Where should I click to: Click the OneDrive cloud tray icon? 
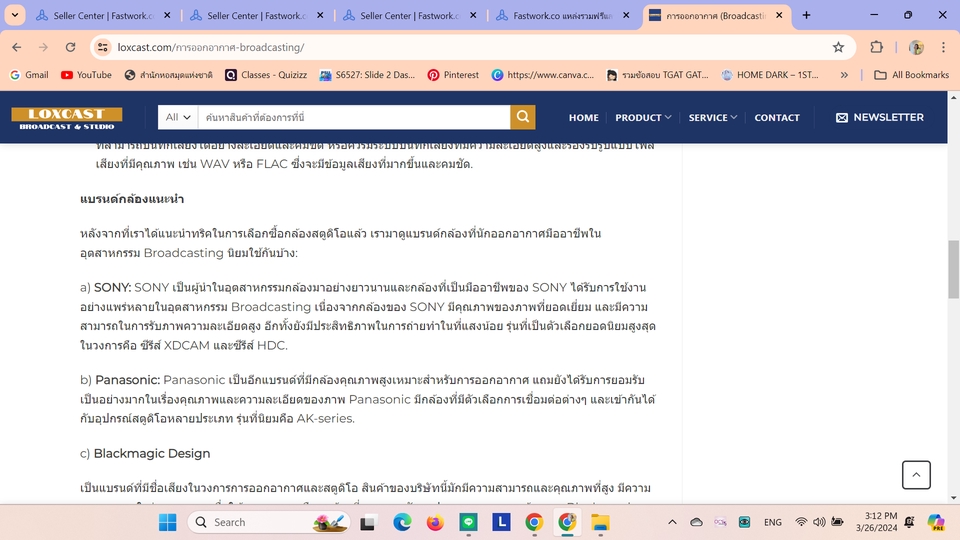696,522
